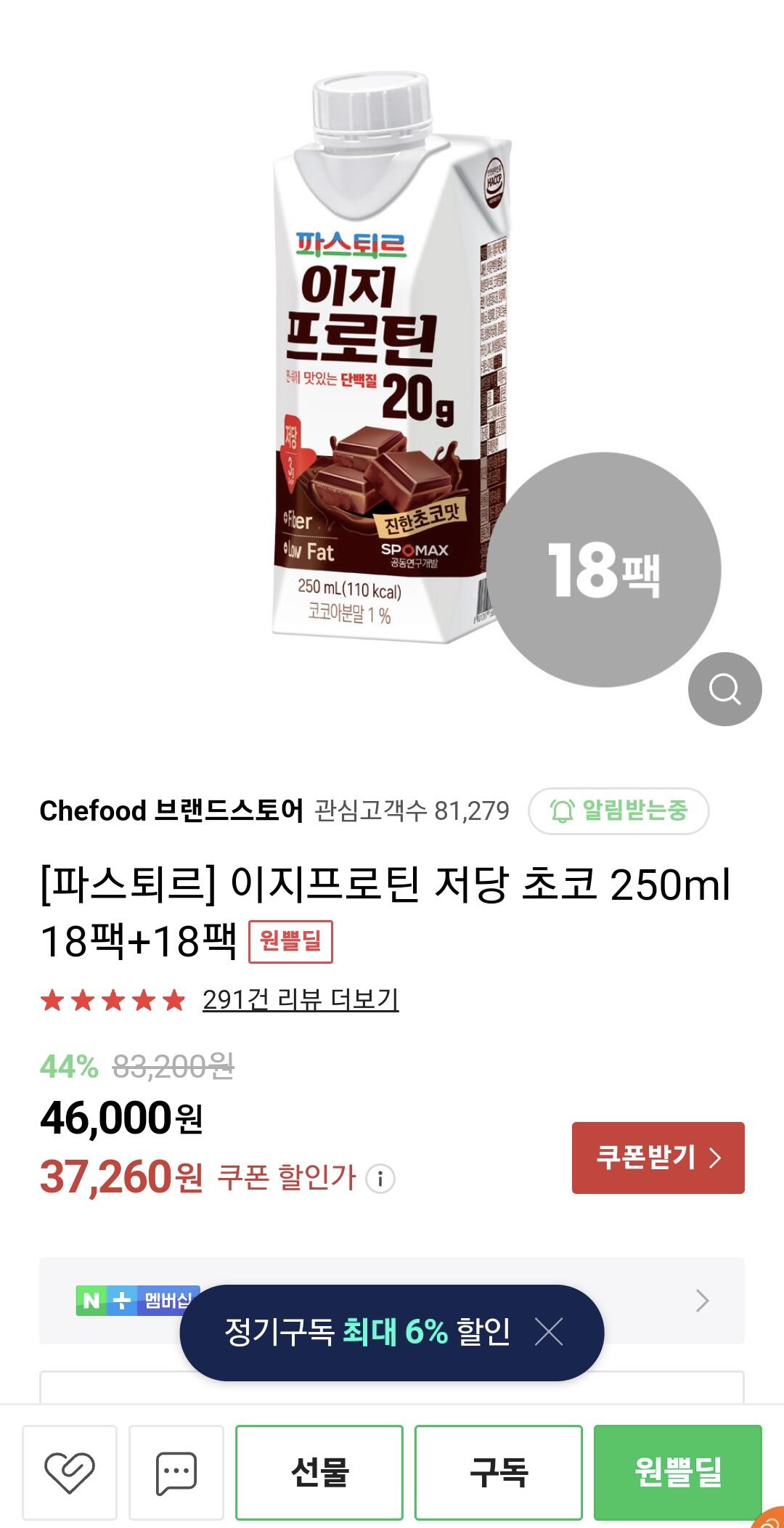Open the Chefood 브랜드스토어 store link

coord(172,810)
